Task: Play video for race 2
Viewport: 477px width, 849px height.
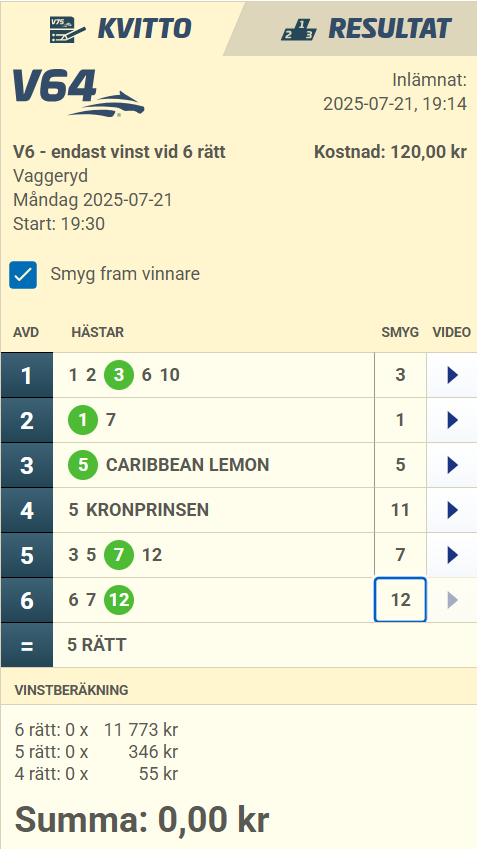Action: [x=453, y=420]
